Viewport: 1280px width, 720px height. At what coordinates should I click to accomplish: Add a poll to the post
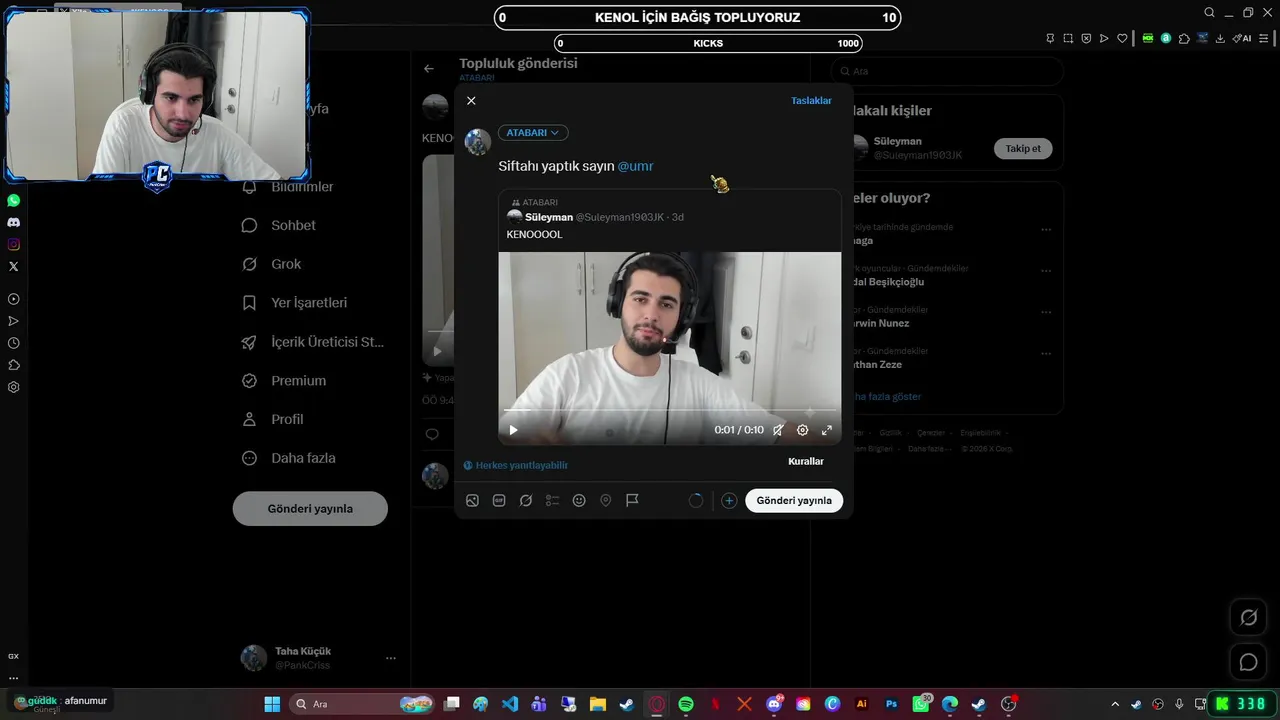tap(552, 501)
